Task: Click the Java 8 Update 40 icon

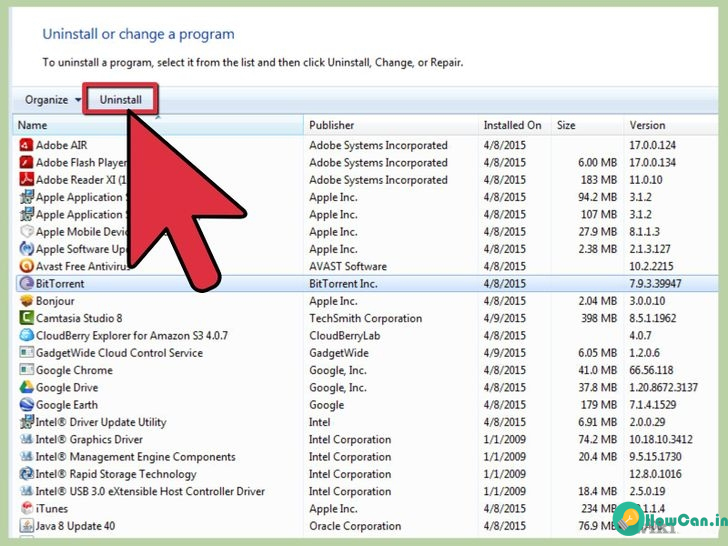Action: (x=26, y=526)
